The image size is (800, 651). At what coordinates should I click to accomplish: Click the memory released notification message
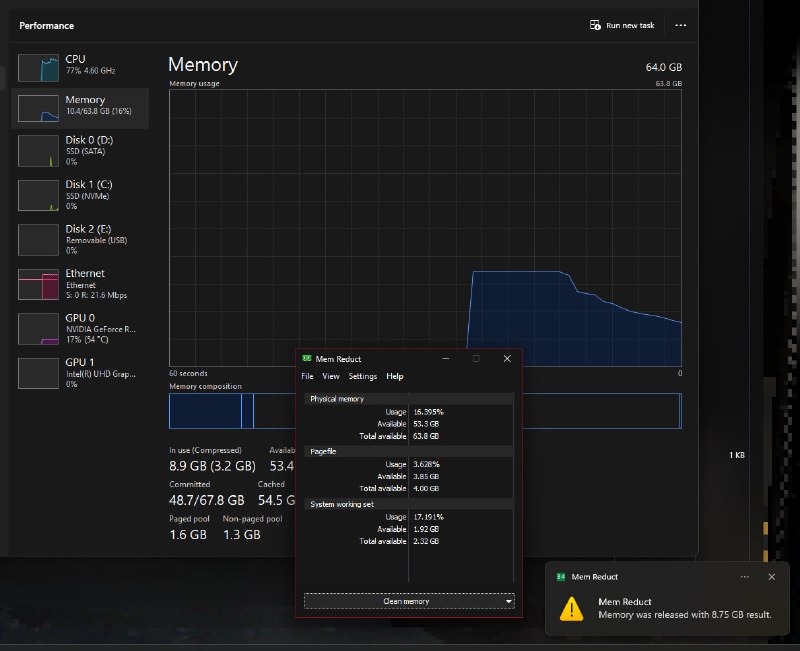coord(684,615)
